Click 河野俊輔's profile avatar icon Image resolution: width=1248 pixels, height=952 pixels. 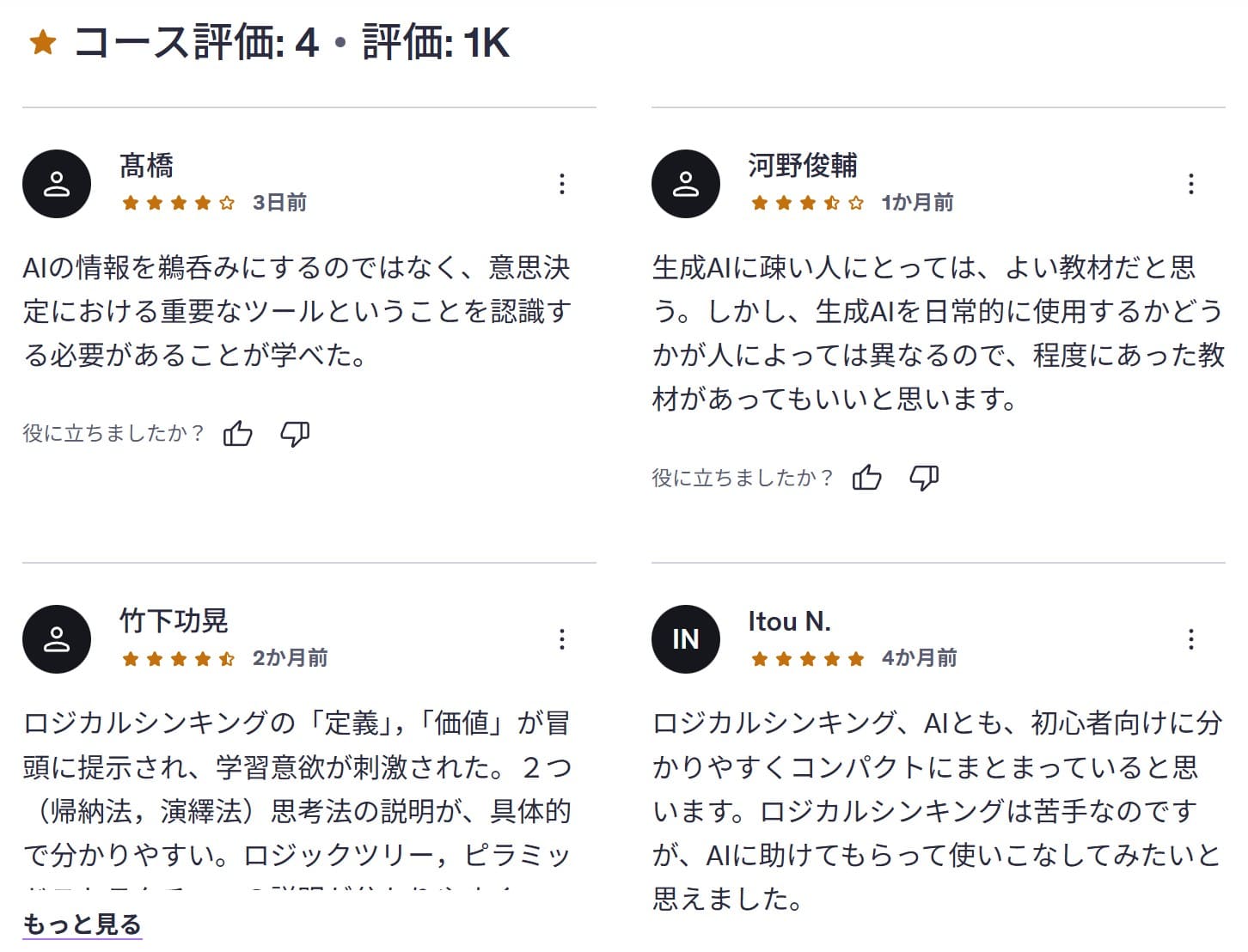click(x=685, y=183)
